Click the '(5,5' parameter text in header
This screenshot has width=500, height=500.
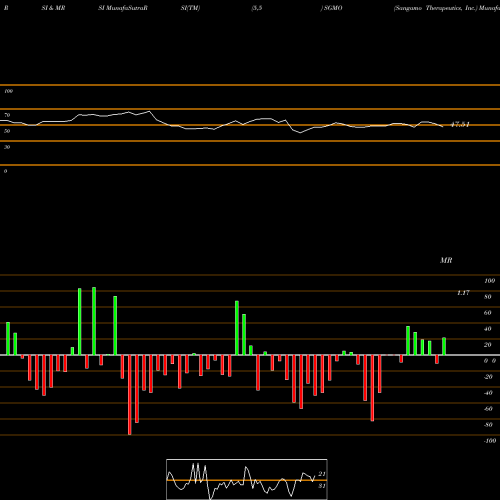(257, 8)
